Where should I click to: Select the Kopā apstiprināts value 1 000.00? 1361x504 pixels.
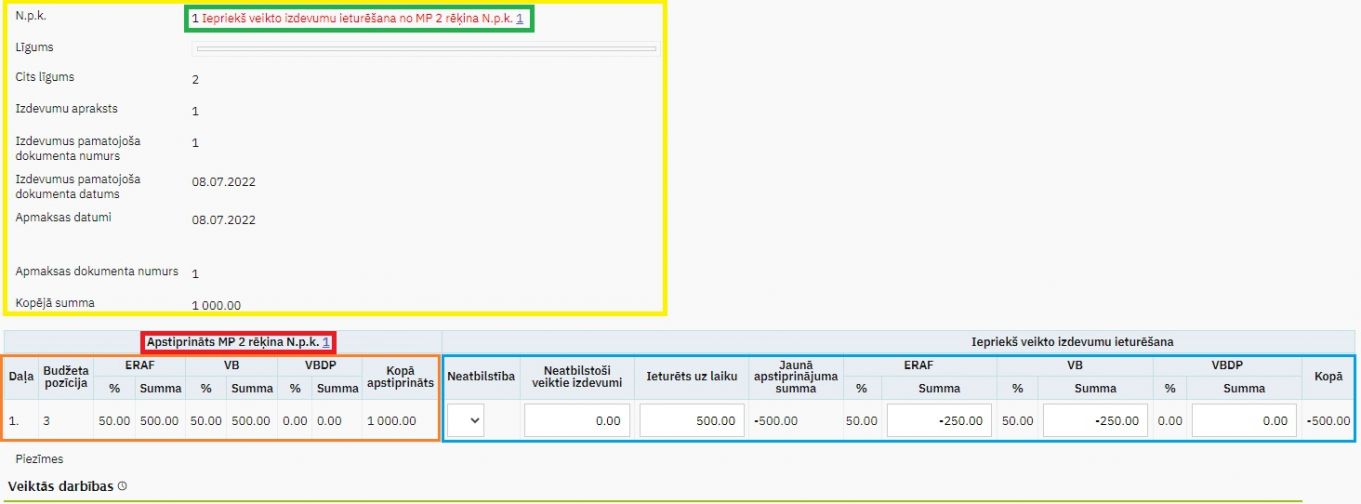tap(400, 421)
